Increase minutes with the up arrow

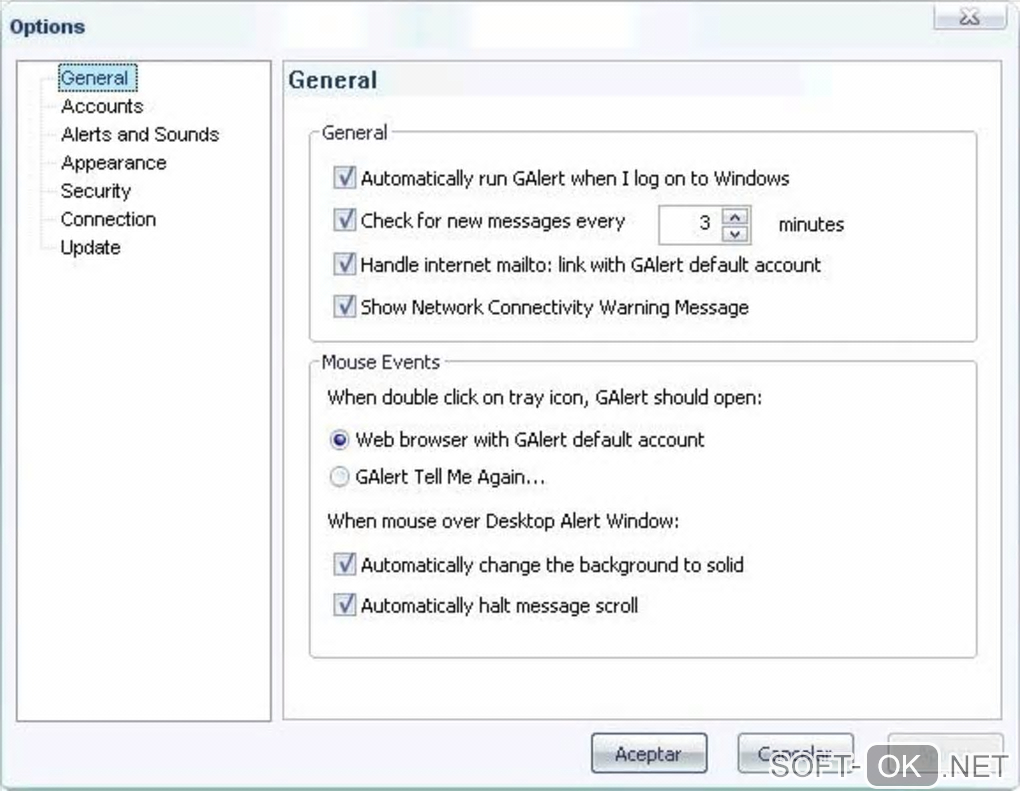pos(736,216)
